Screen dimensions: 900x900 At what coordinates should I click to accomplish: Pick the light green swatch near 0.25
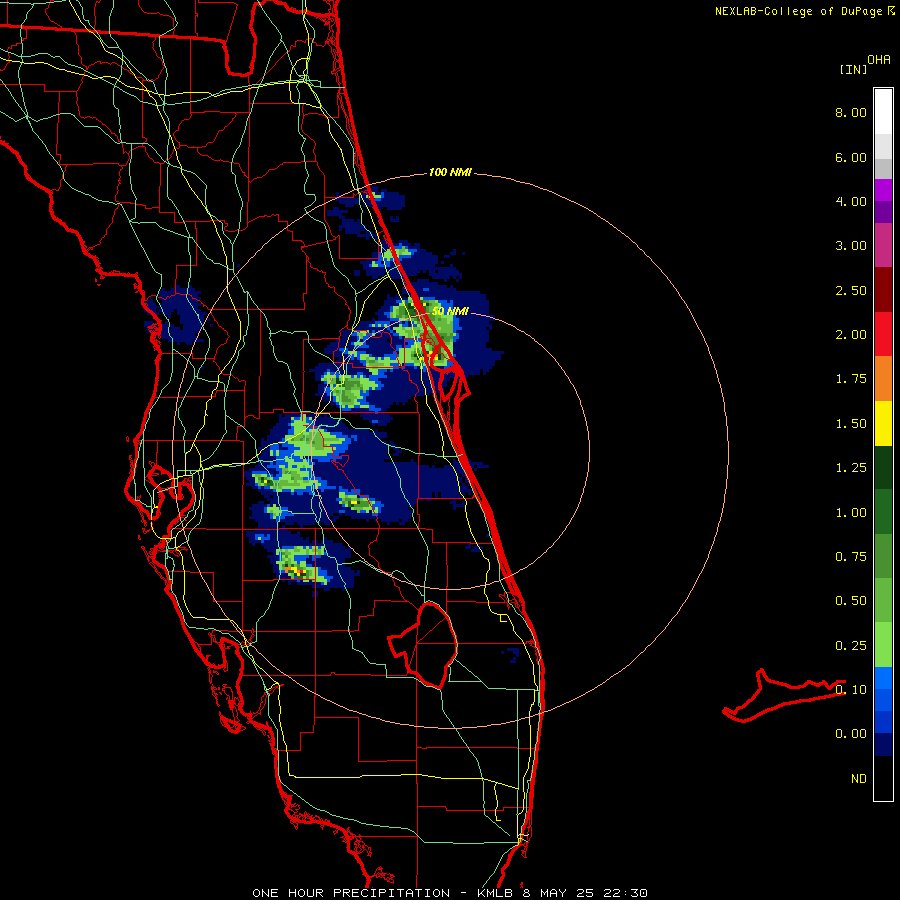point(883,645)
